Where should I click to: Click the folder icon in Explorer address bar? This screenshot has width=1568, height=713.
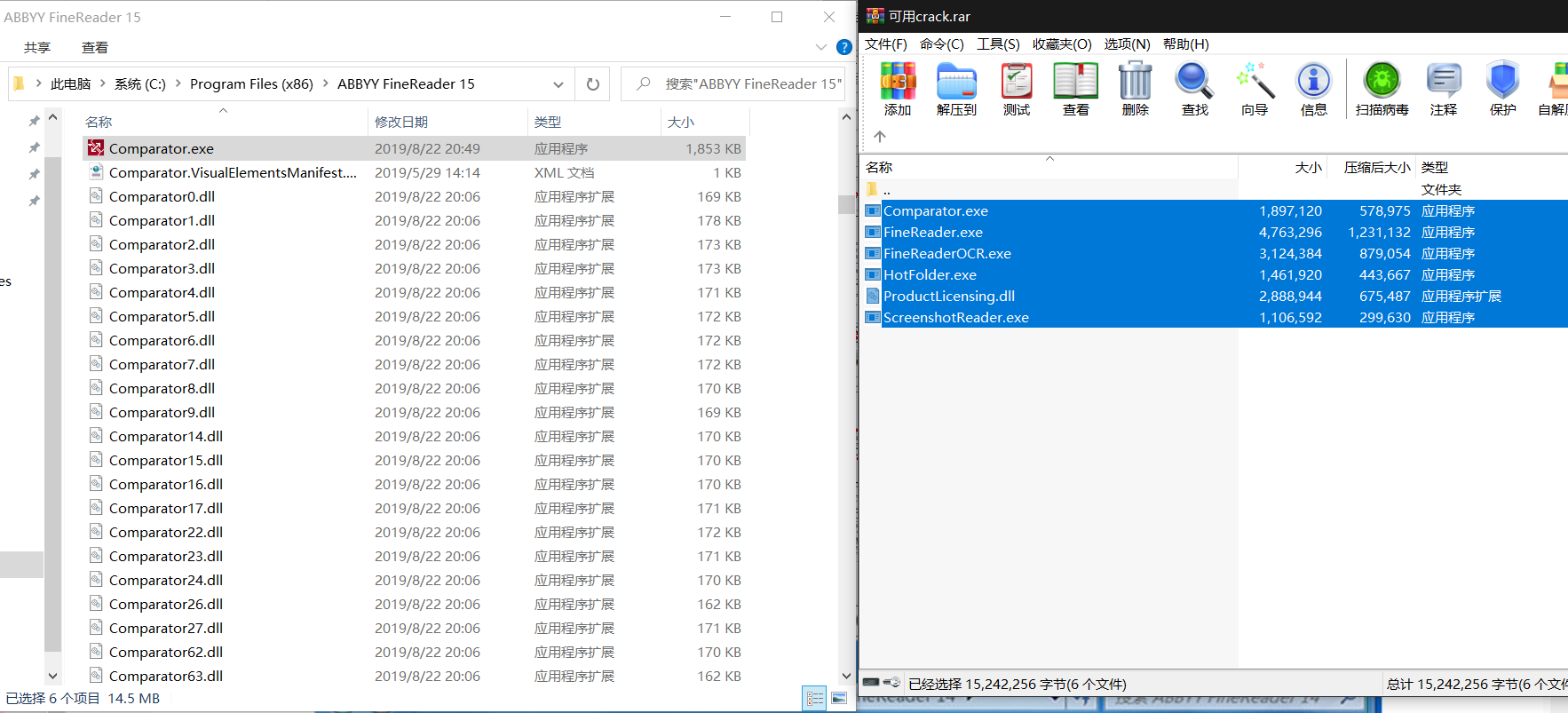coord(19,83)
